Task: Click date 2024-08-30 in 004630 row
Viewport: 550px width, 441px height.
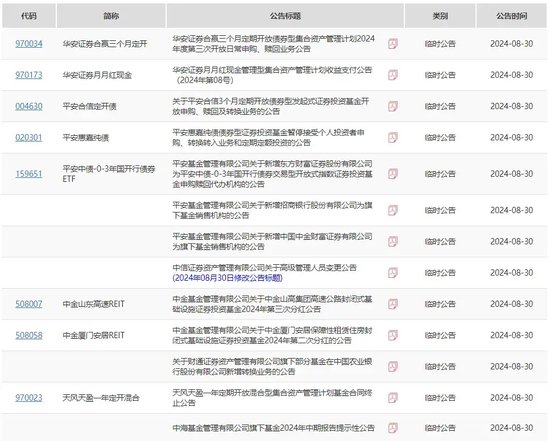Action: point(511,106)
